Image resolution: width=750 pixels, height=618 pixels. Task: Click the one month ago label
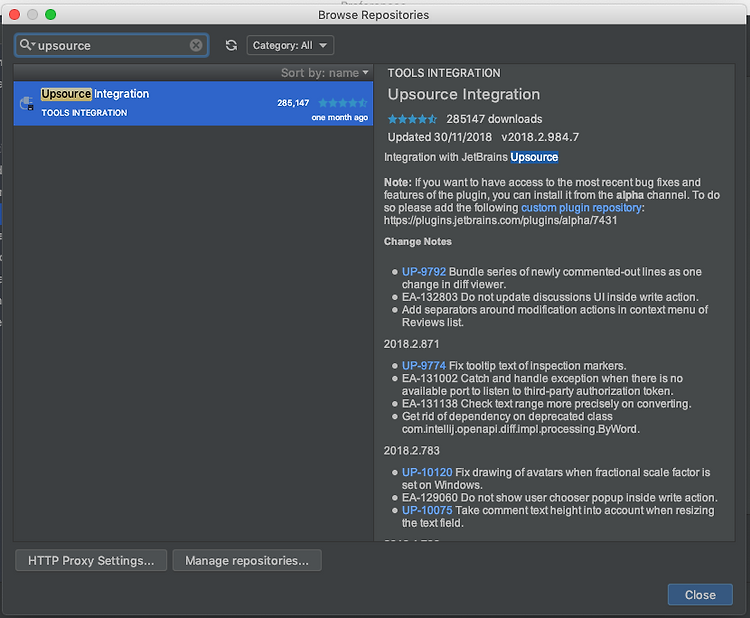[340, 118]
